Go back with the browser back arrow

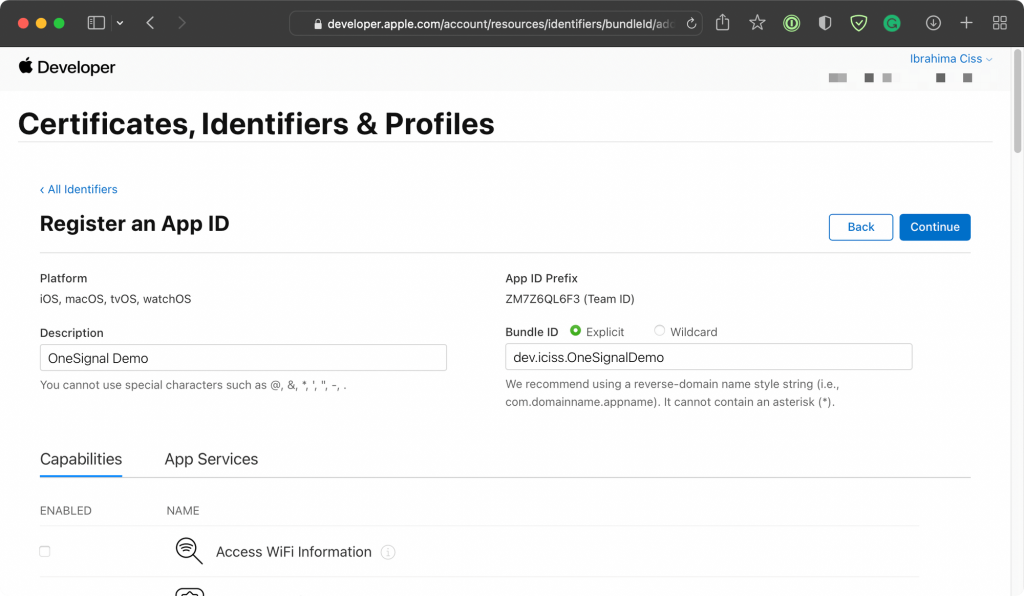click(150, 23)
